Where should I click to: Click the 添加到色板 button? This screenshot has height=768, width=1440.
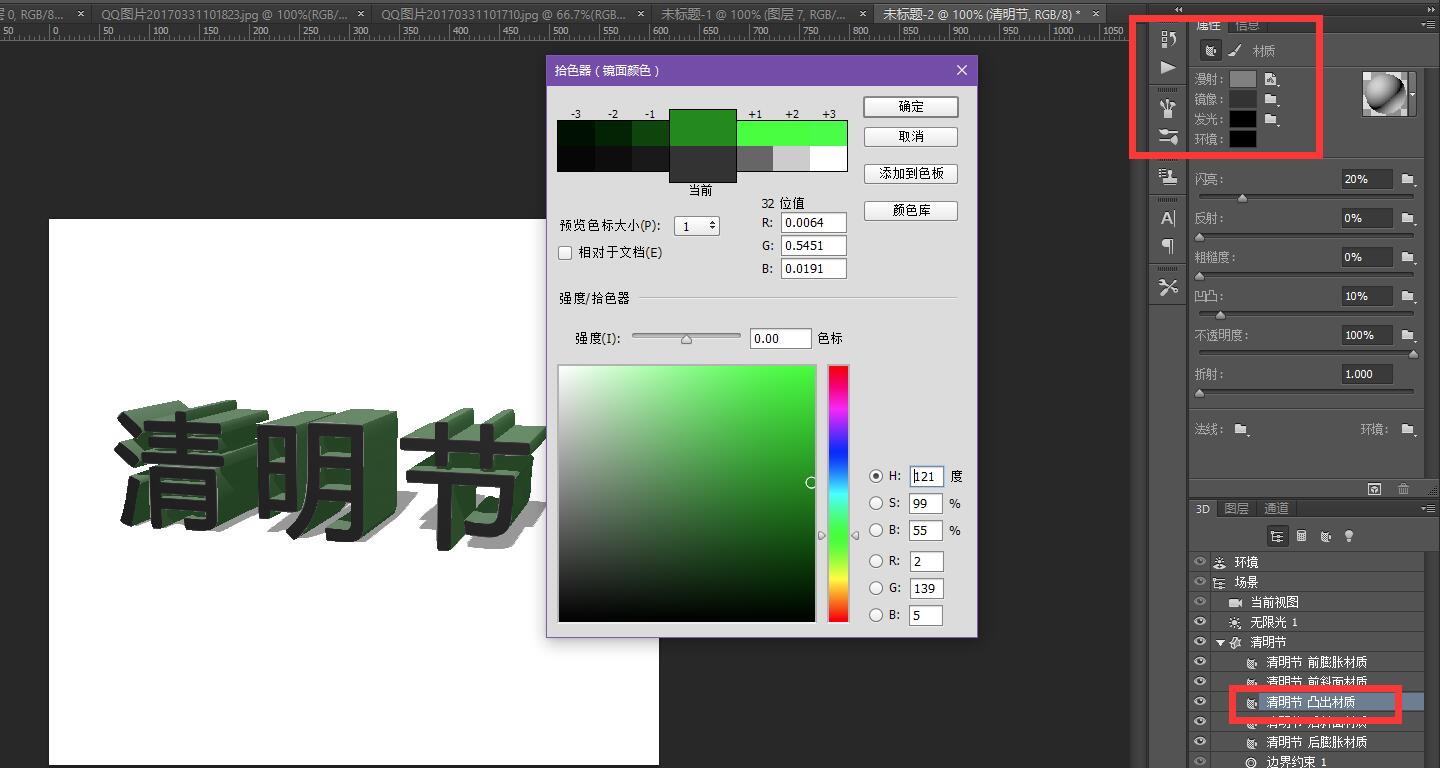coord(911,174)
